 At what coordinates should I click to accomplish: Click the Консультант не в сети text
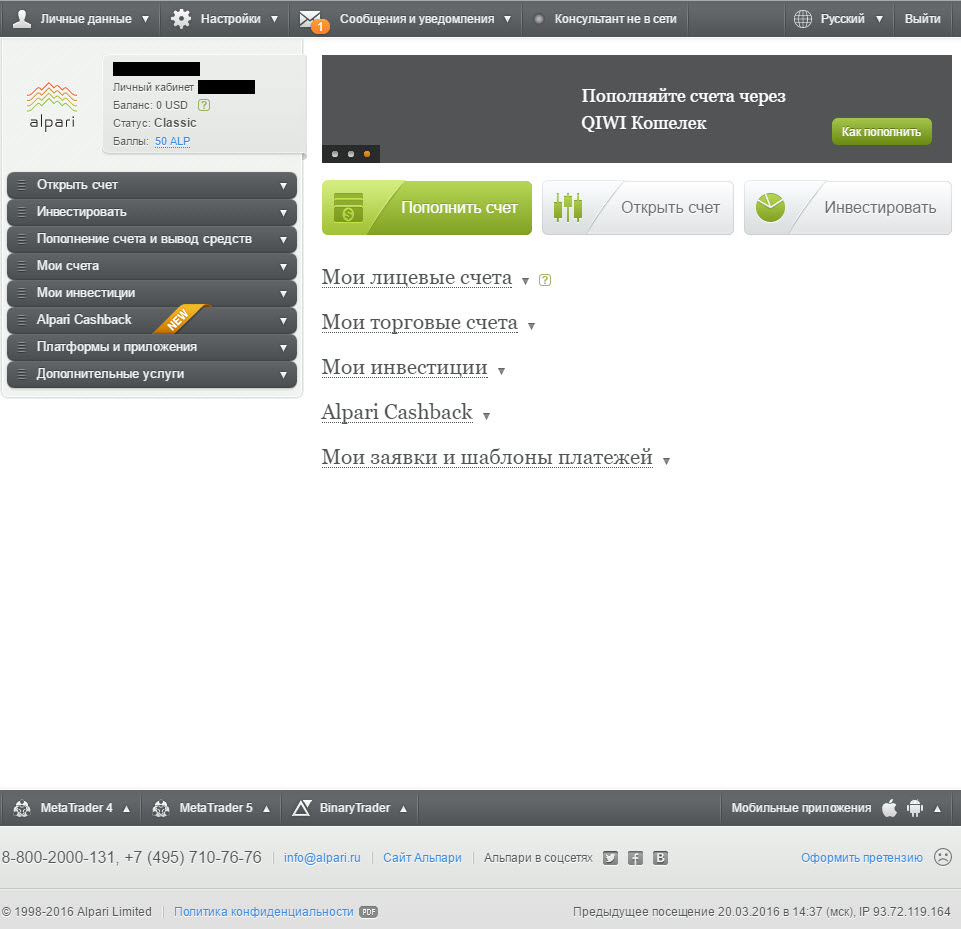[615, 19]
